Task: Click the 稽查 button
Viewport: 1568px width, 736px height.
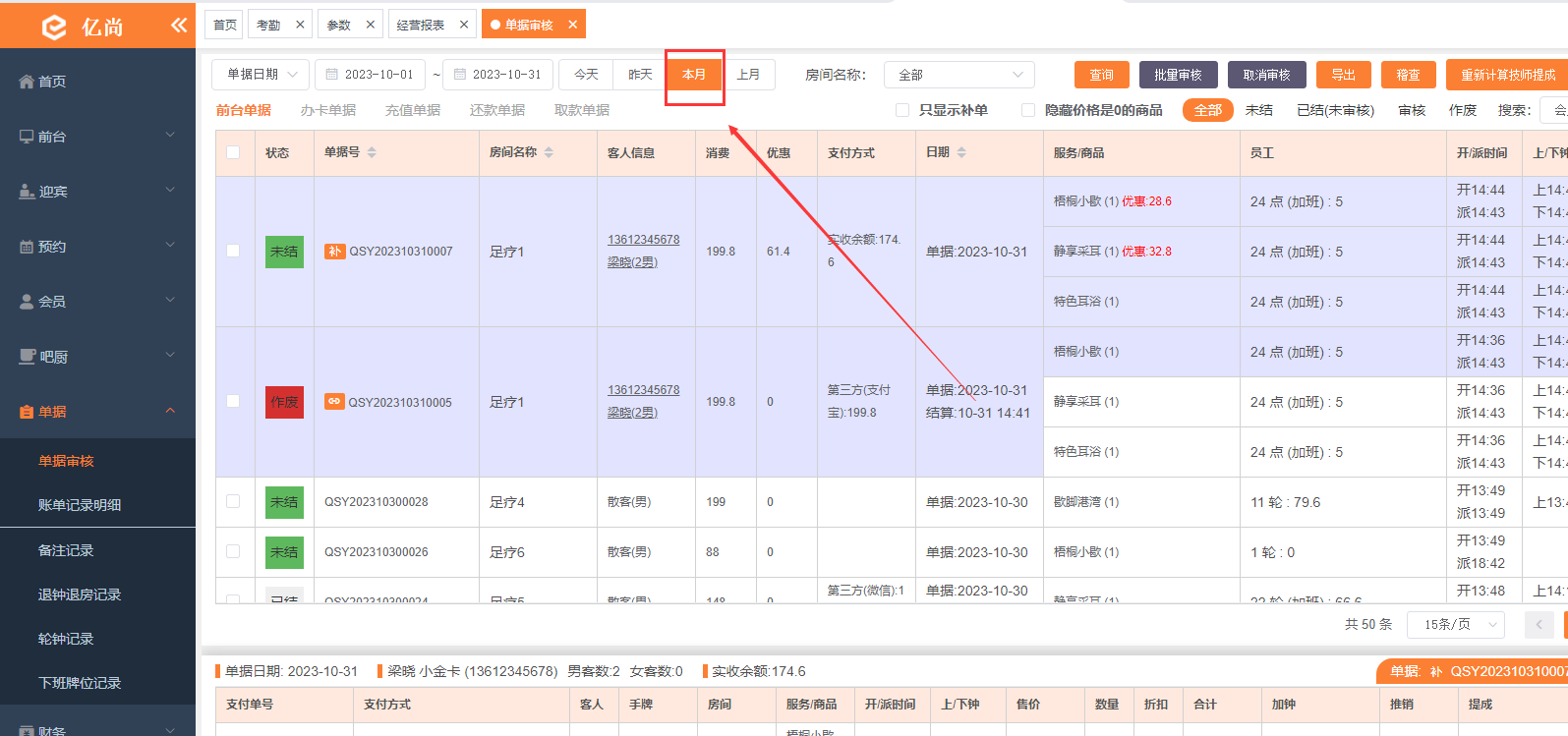Action: coord(1409,75)
